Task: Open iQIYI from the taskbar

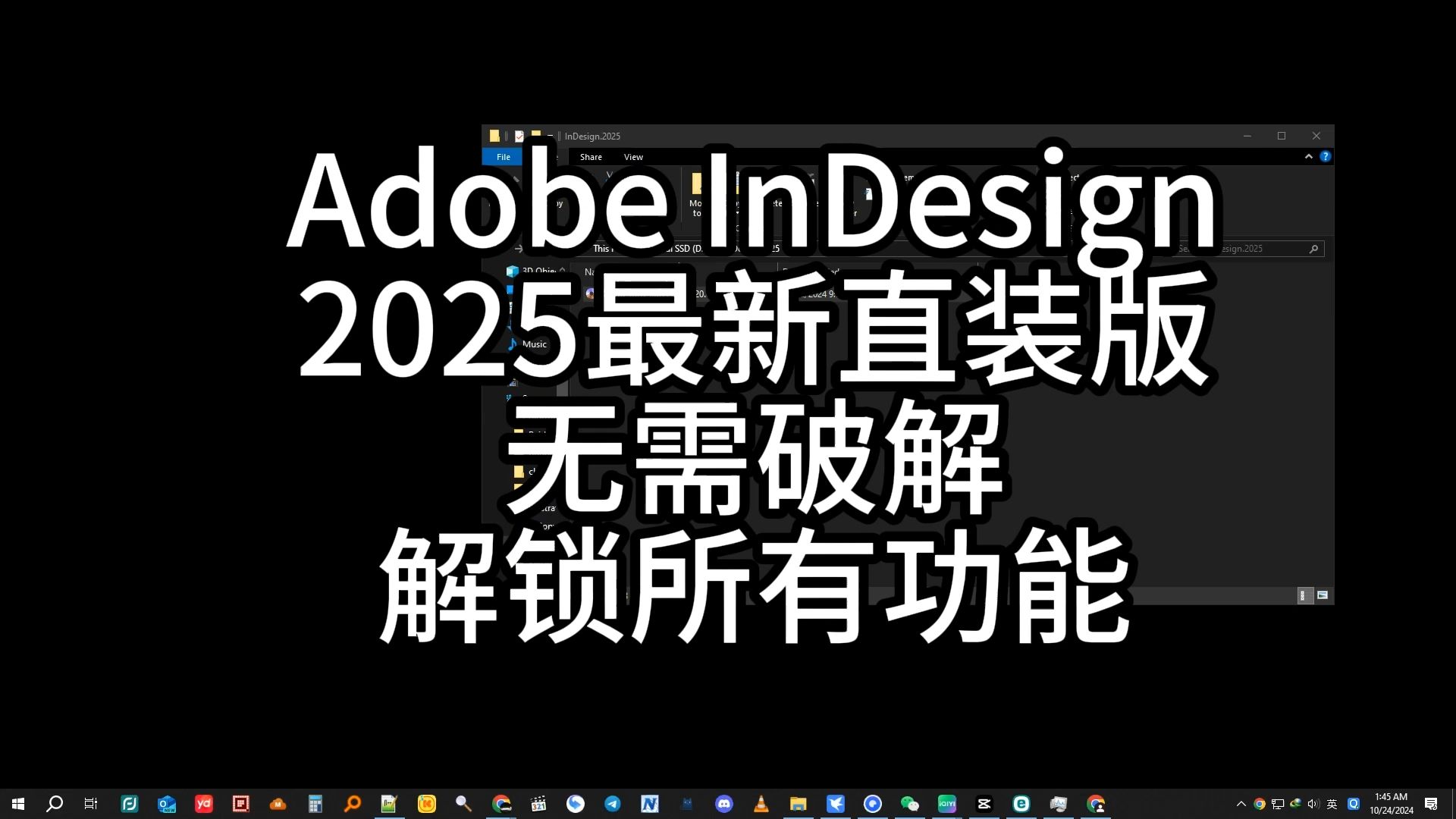Action: tap(947, 804)
